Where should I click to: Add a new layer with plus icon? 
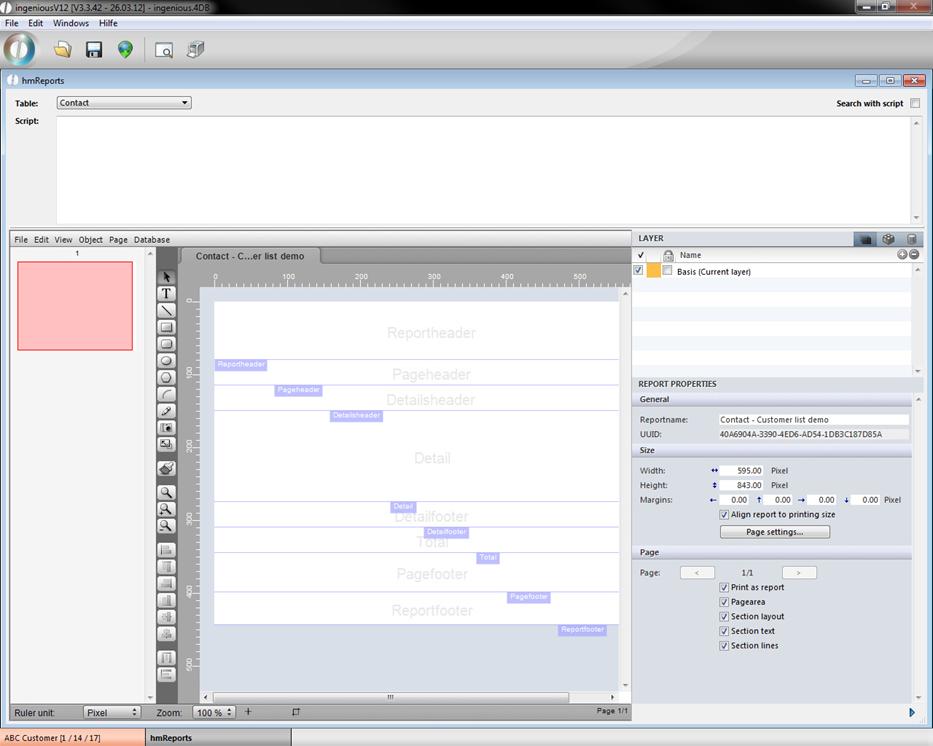pyautogui.click(x=902, y=255)
